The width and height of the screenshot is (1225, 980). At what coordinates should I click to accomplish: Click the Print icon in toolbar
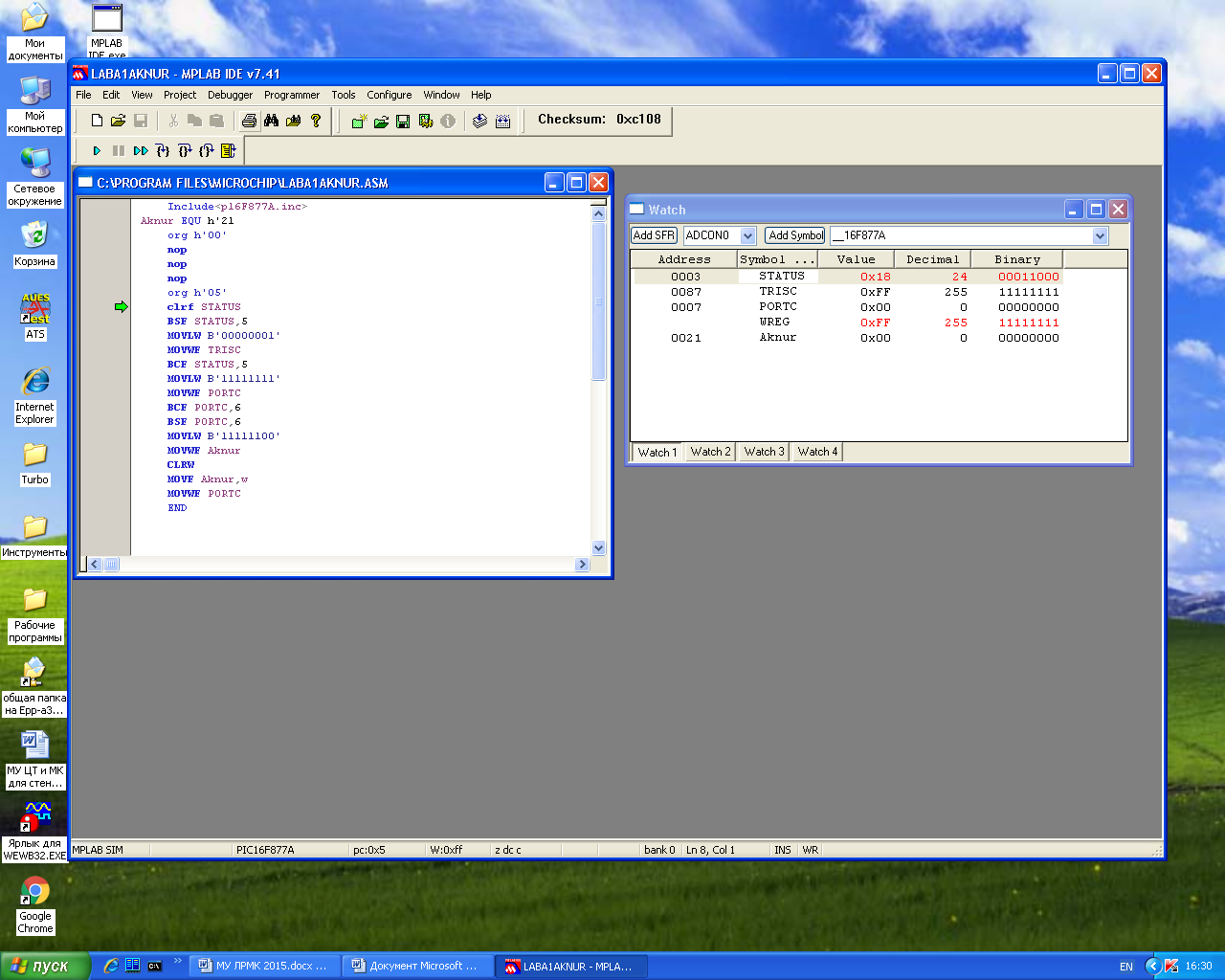(x=250, y=121)
